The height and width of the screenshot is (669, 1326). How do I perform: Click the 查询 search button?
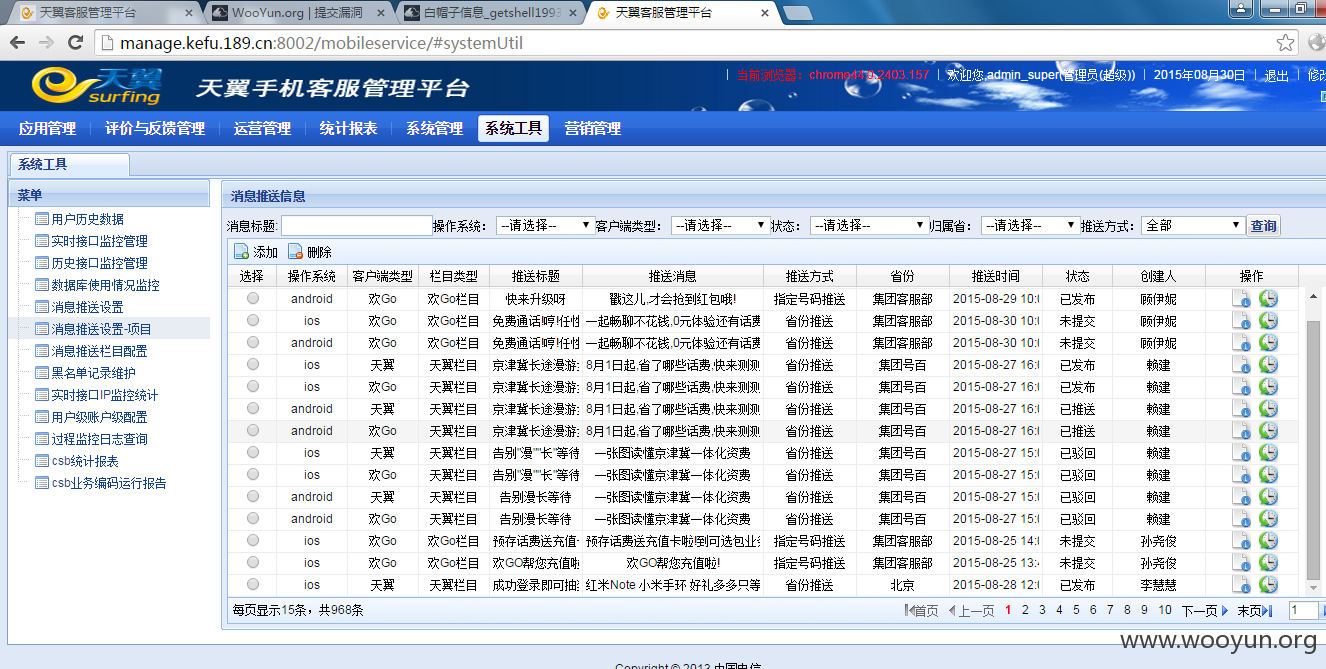[x=1263, y=226]
